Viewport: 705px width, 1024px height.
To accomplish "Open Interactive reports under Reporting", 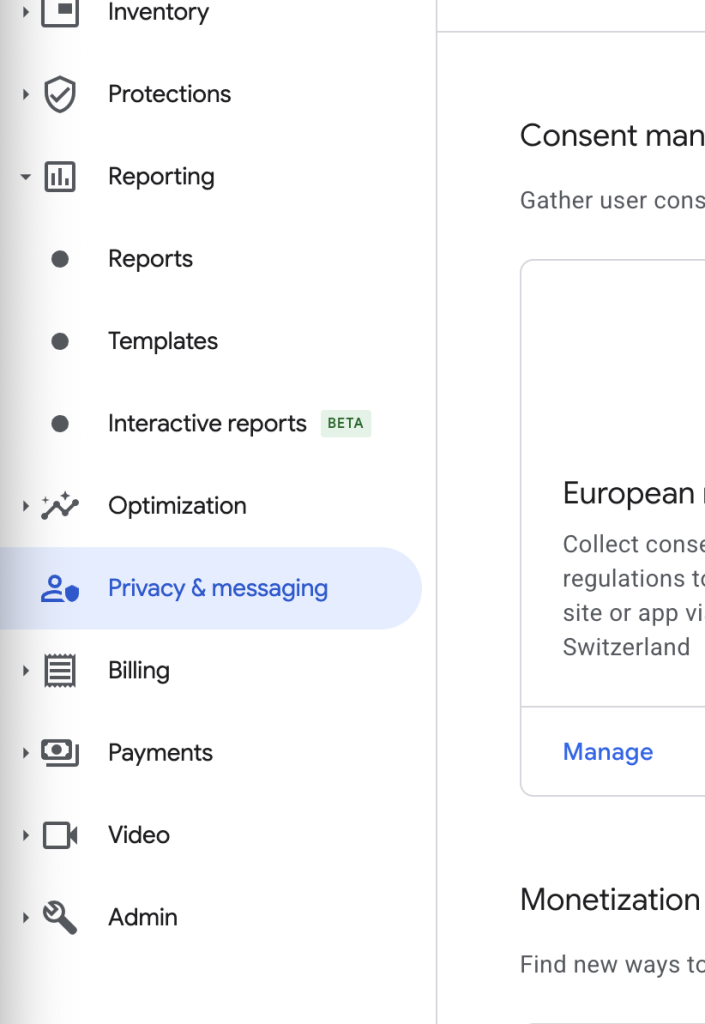I will (207, 424).
